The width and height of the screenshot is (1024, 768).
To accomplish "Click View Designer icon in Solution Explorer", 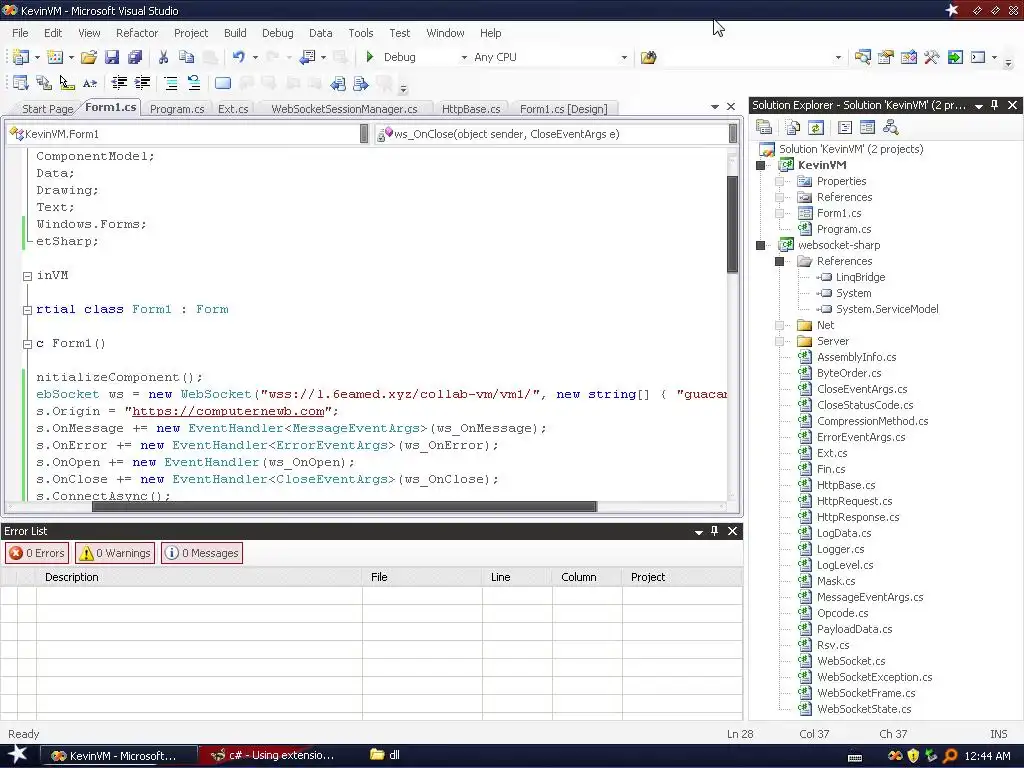I will click(x=867, y=127).
